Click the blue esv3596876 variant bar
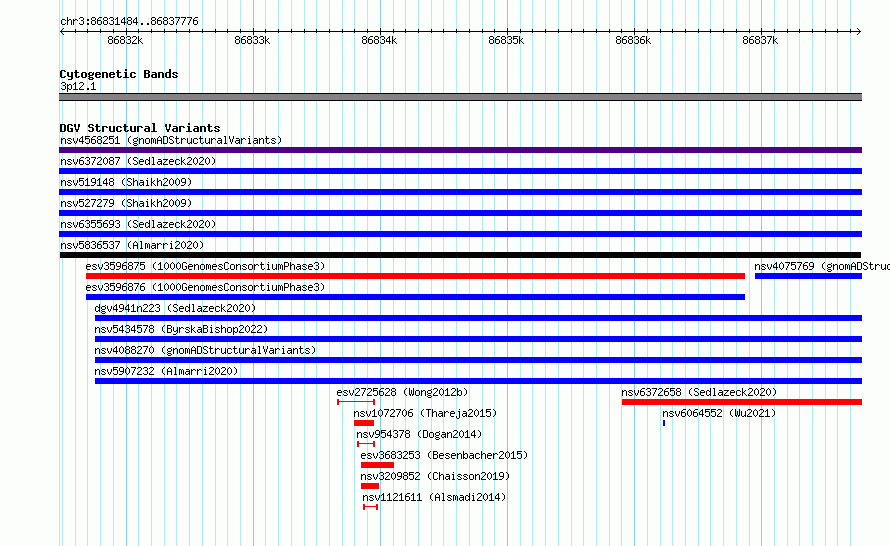 (415, 297)
